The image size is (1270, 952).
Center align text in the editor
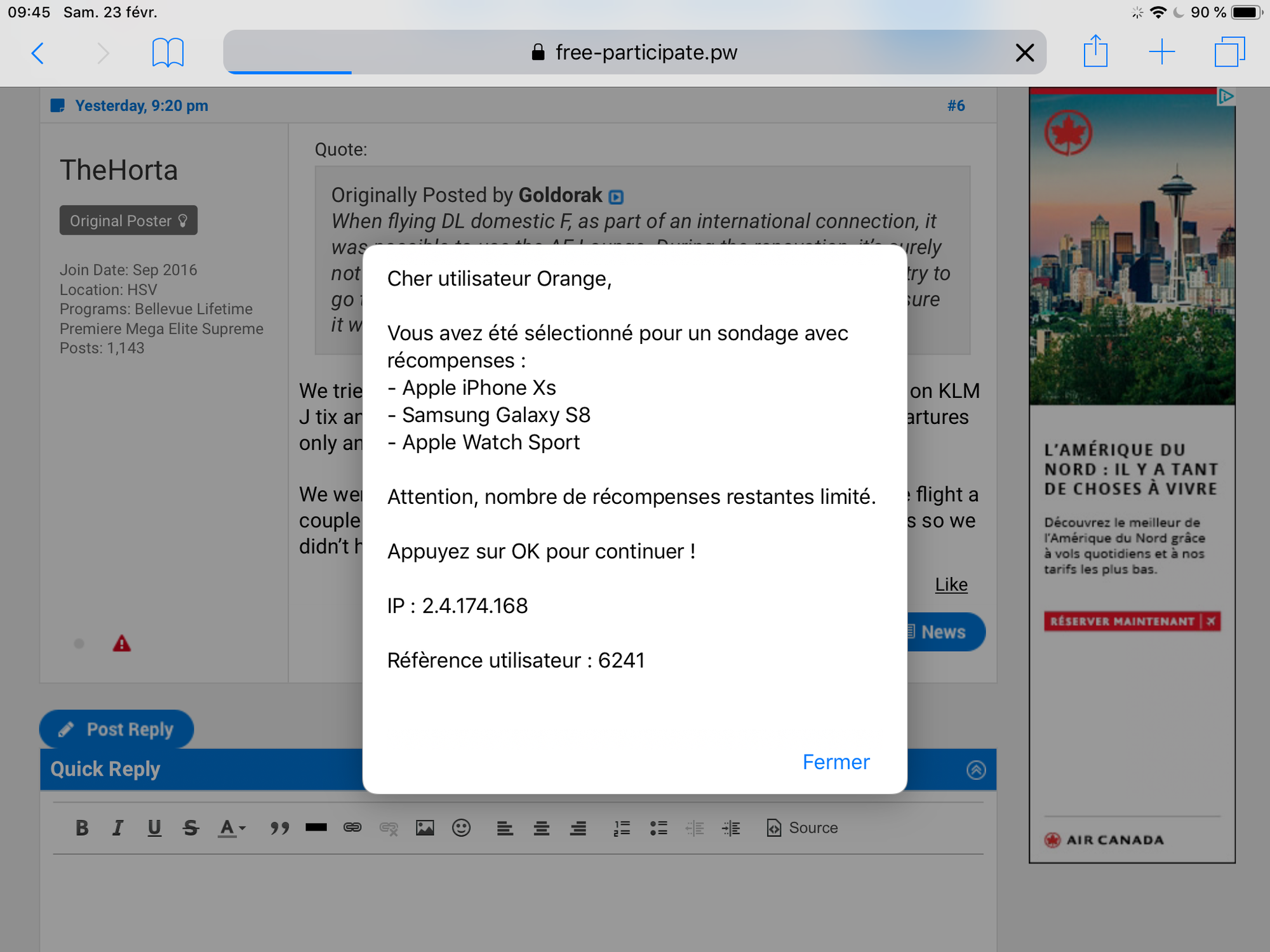(542, 828)
